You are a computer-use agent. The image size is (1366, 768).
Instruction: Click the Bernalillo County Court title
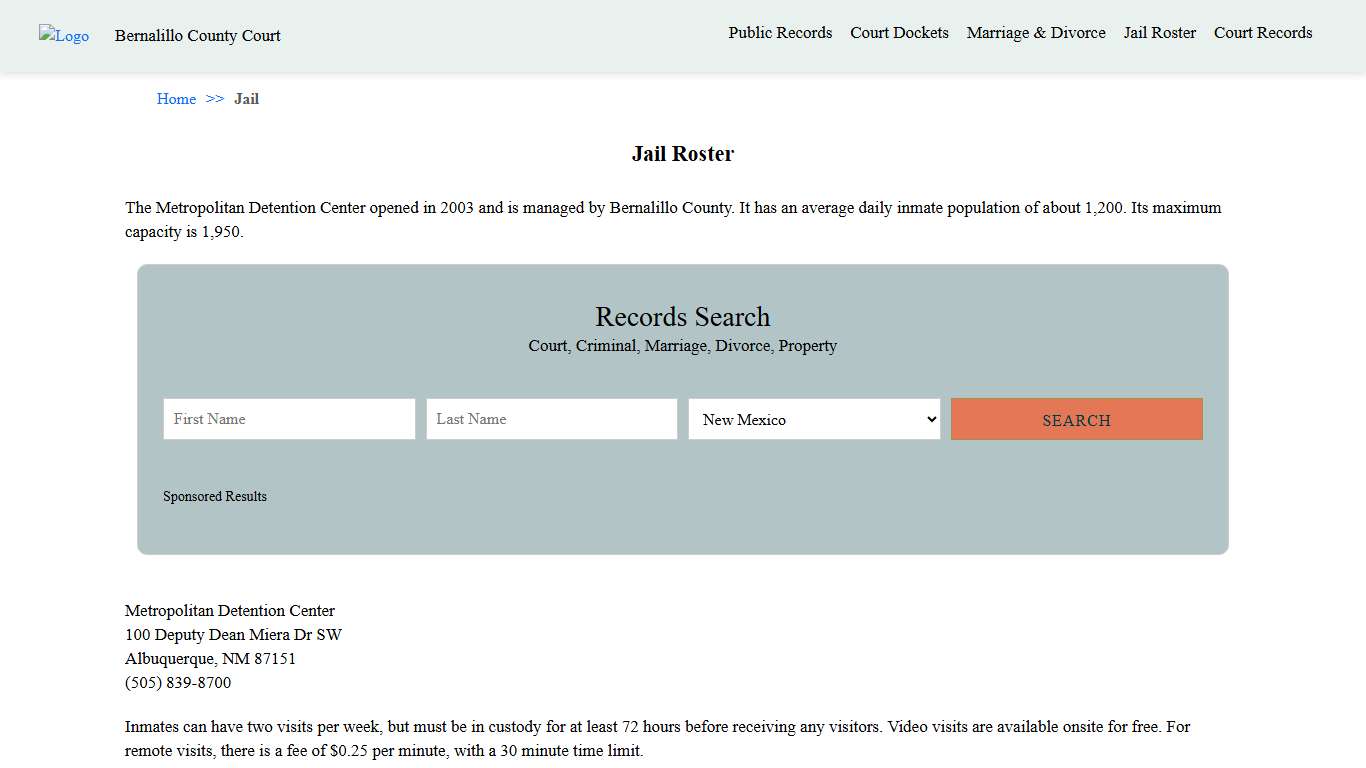click(197, 36)
